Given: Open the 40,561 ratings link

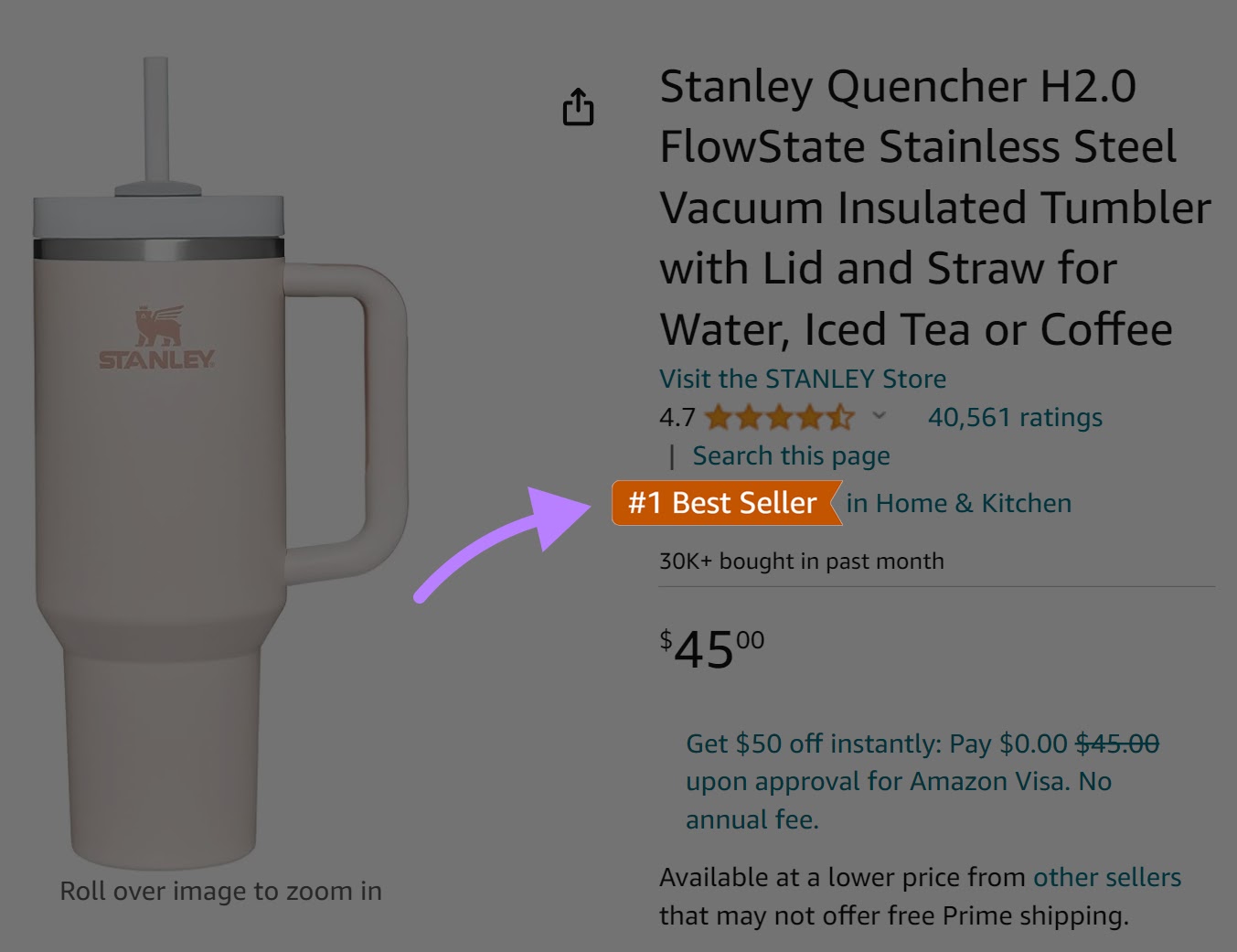Looking at the screenshot, I should pos(1015,417).
